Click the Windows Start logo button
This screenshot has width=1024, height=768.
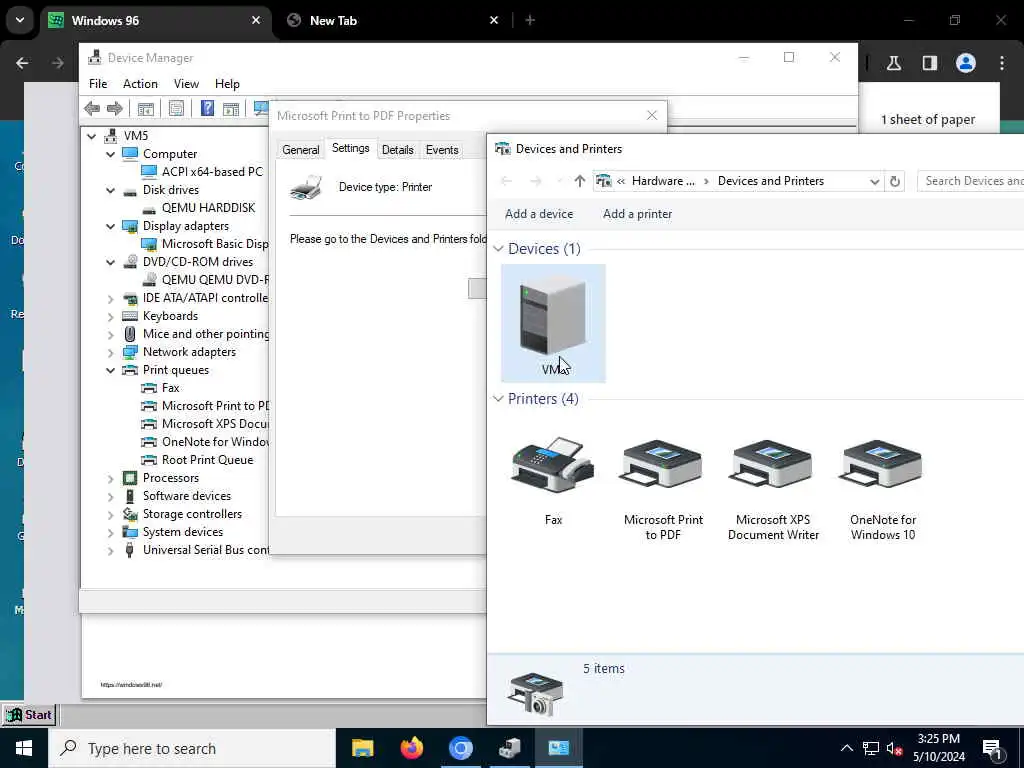(x=24, y=748)
